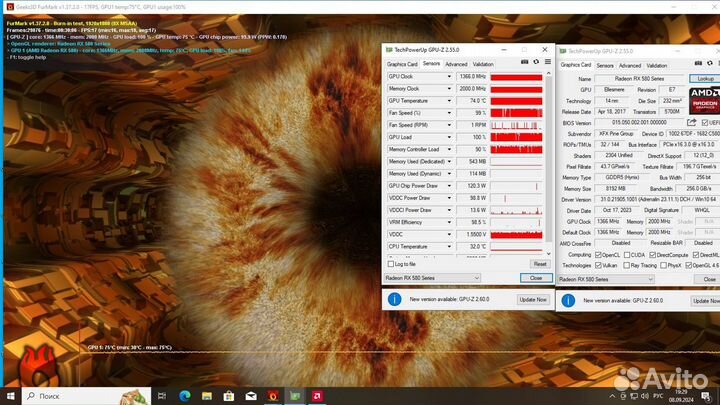720x405 pixels.
Task: Click the FurMark flame logo
Action: click(38, 365)
